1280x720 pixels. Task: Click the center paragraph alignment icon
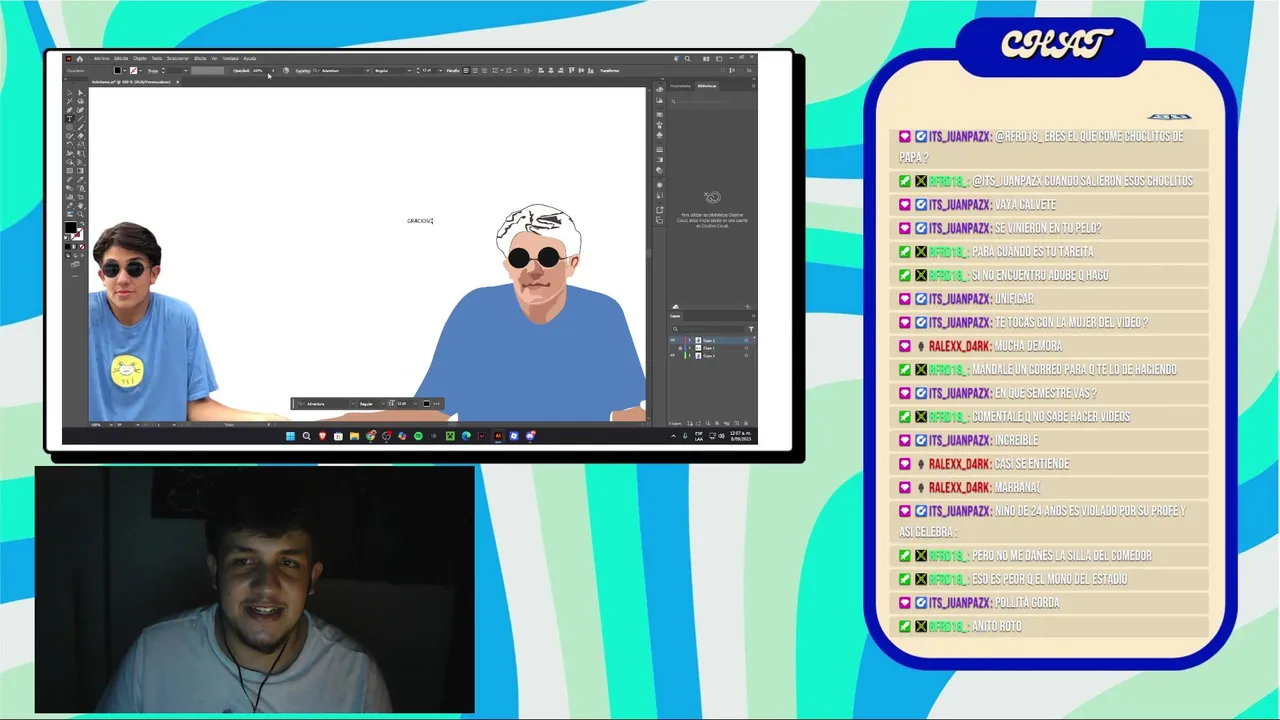pos(475,71)
